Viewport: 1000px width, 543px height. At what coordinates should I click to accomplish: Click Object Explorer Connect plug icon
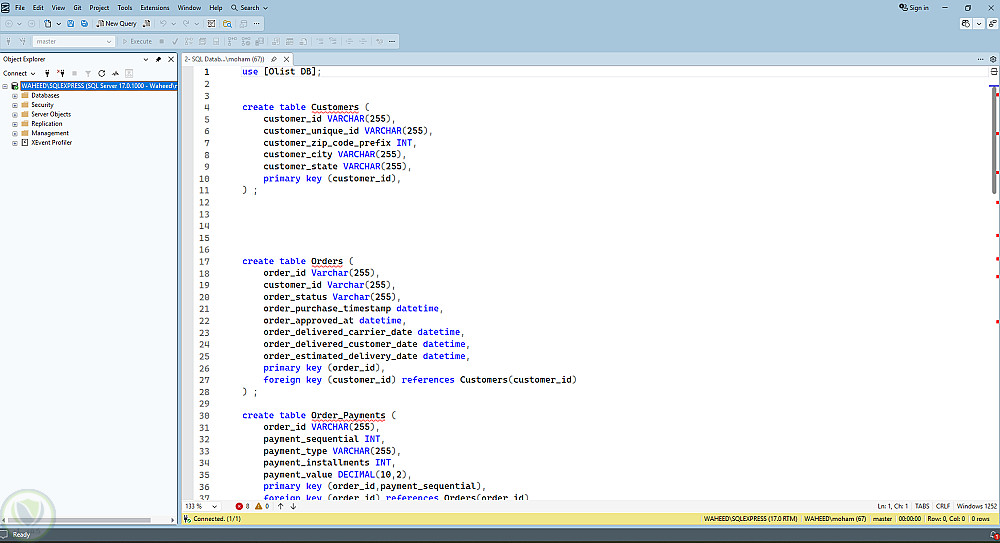point(47,73)
